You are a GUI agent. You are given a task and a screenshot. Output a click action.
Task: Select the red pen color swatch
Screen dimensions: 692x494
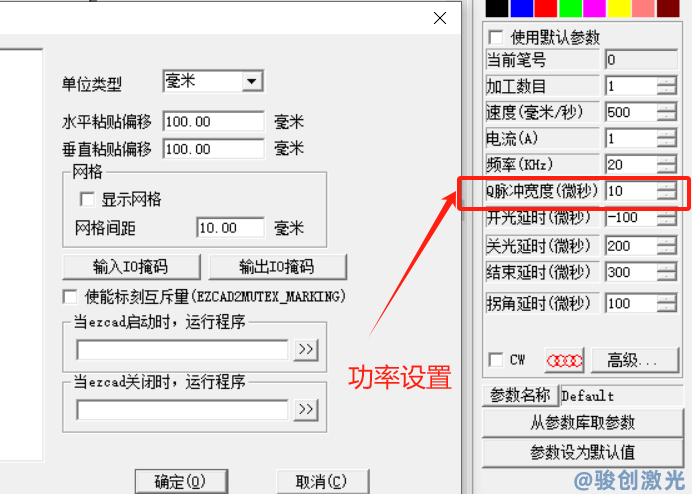pos(545,8)
